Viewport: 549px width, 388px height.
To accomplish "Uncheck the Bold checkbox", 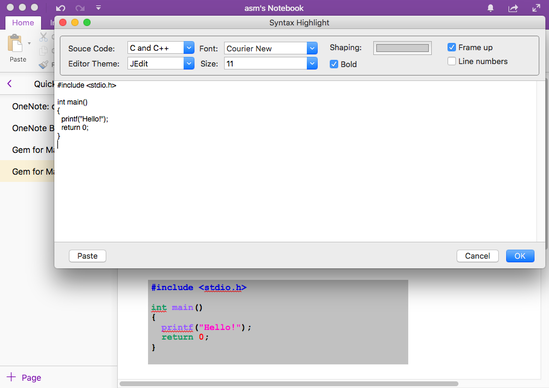I will [334, 64].
